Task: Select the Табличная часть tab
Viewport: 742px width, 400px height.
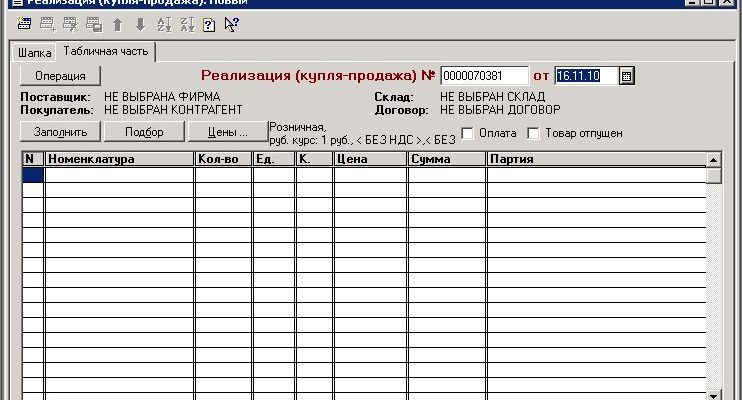Action: 104,50
